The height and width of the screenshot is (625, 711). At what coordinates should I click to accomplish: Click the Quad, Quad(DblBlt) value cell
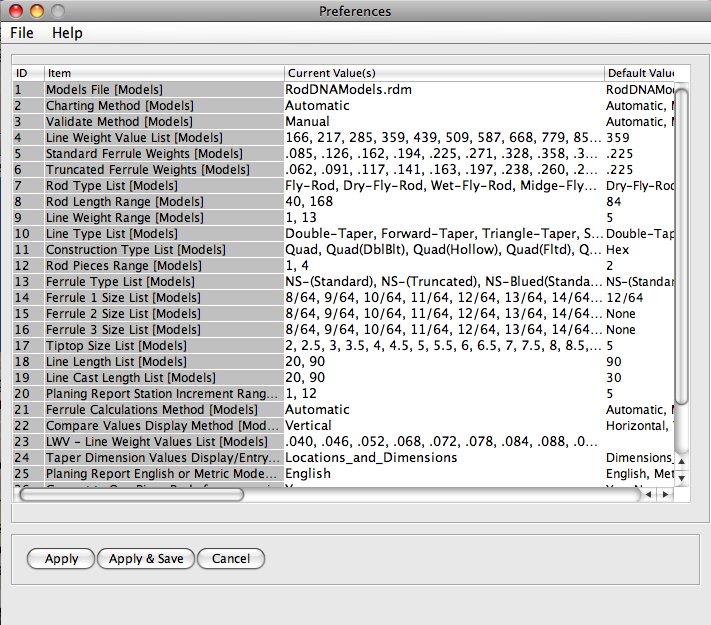coord(444,249)
